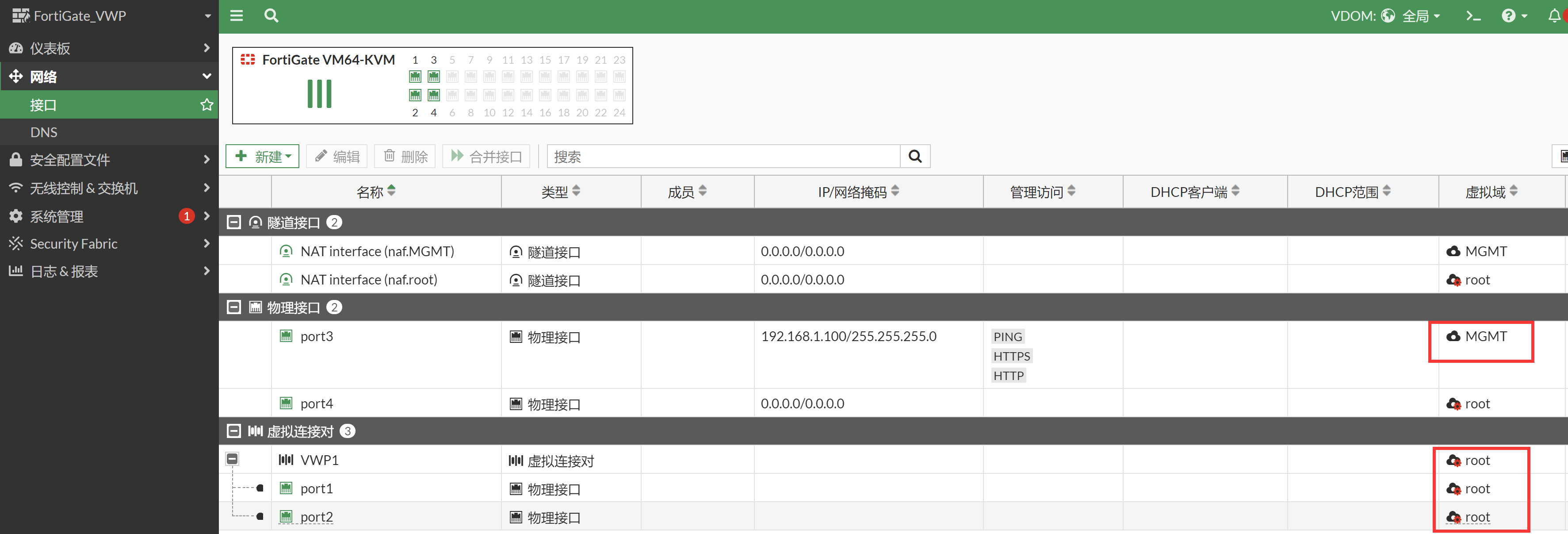
Task: Collapse the 物理接口 group
Action: pos(234,307)
